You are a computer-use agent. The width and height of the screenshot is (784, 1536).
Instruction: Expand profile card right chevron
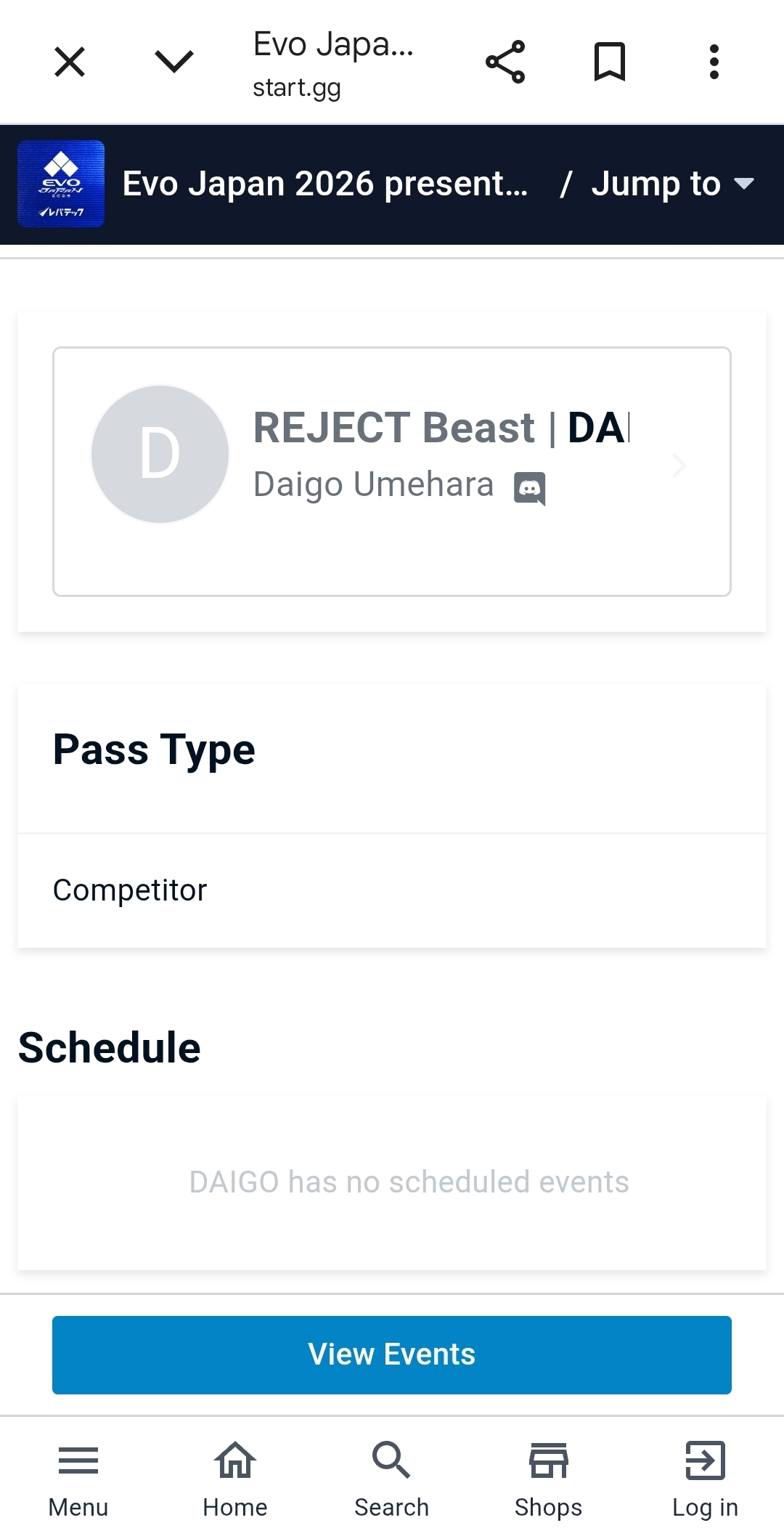click(679, 466)
